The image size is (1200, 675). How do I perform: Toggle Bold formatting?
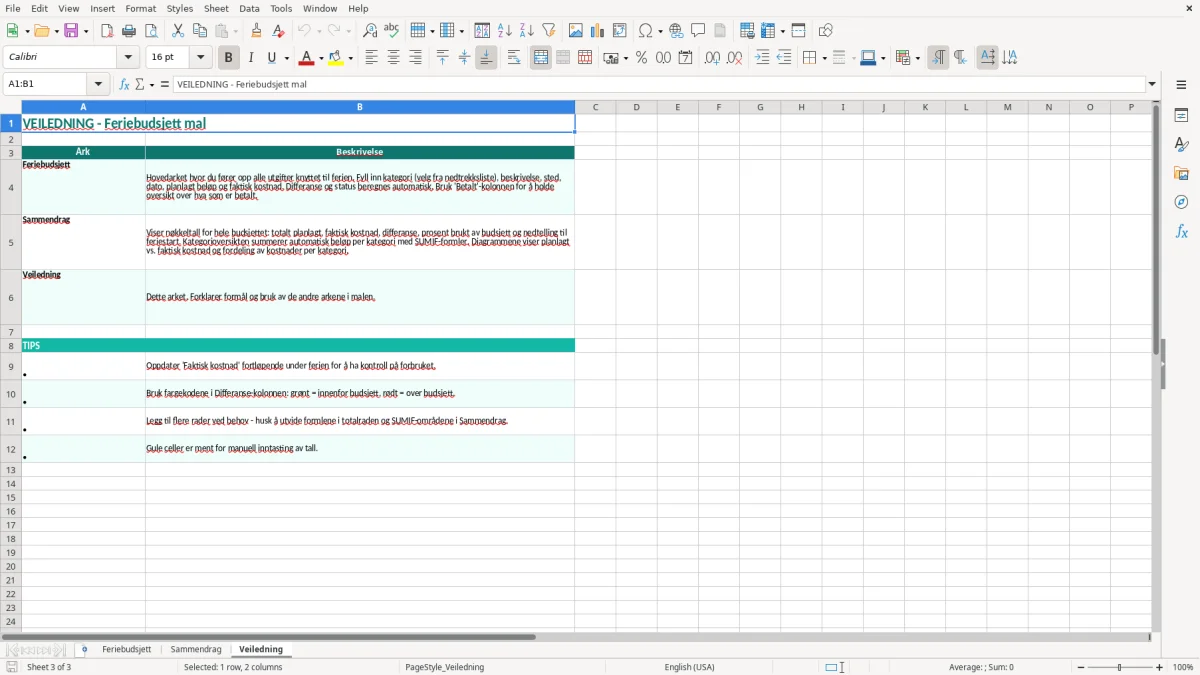pos(229,58)
